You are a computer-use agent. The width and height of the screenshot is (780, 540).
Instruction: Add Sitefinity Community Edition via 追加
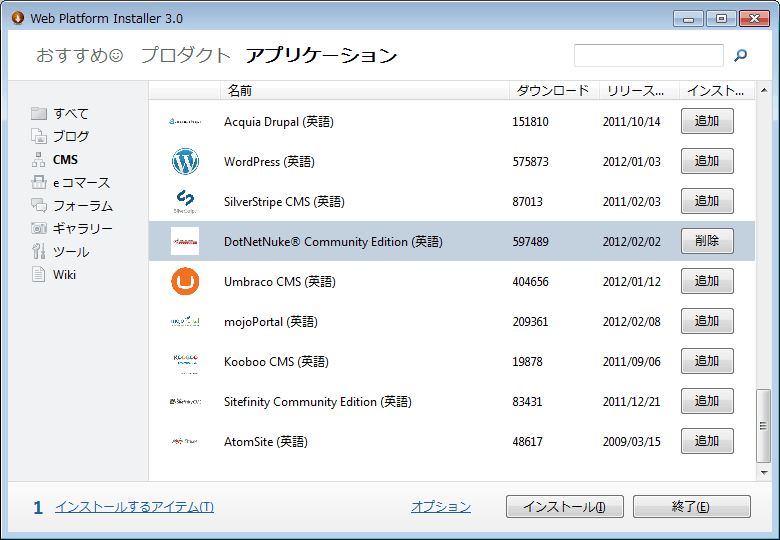click(707, 401)
